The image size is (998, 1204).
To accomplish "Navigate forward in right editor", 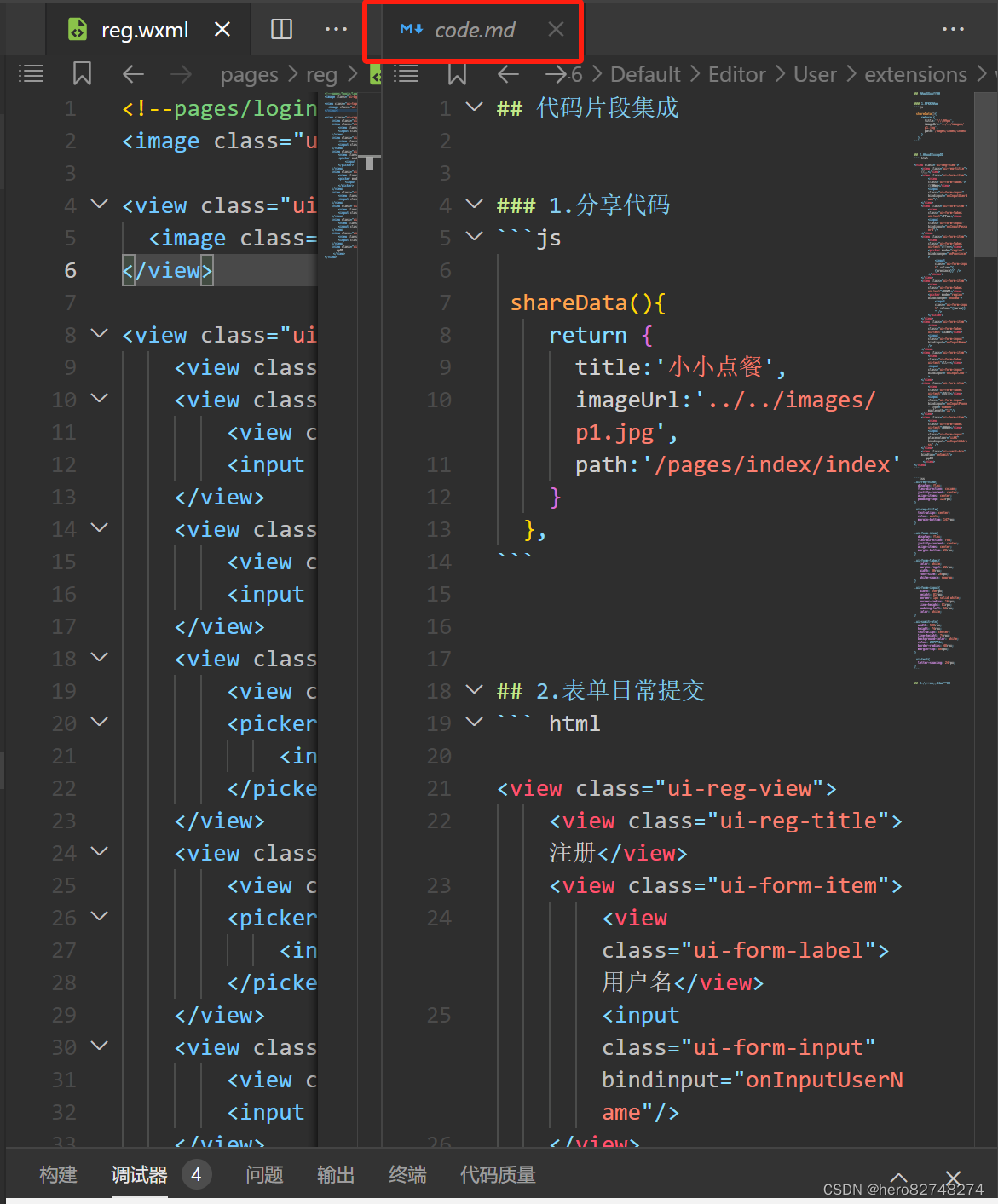I will coord(556,74).
